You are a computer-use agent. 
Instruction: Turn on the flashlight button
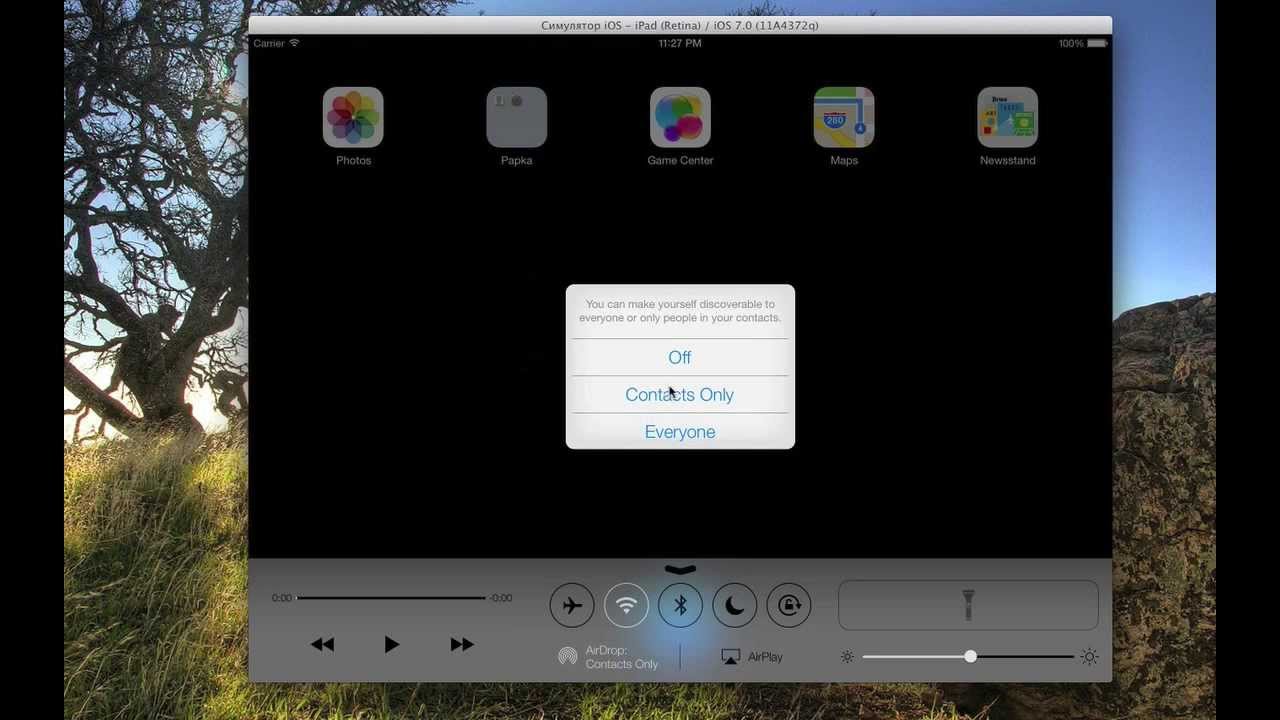pos(968,605)
